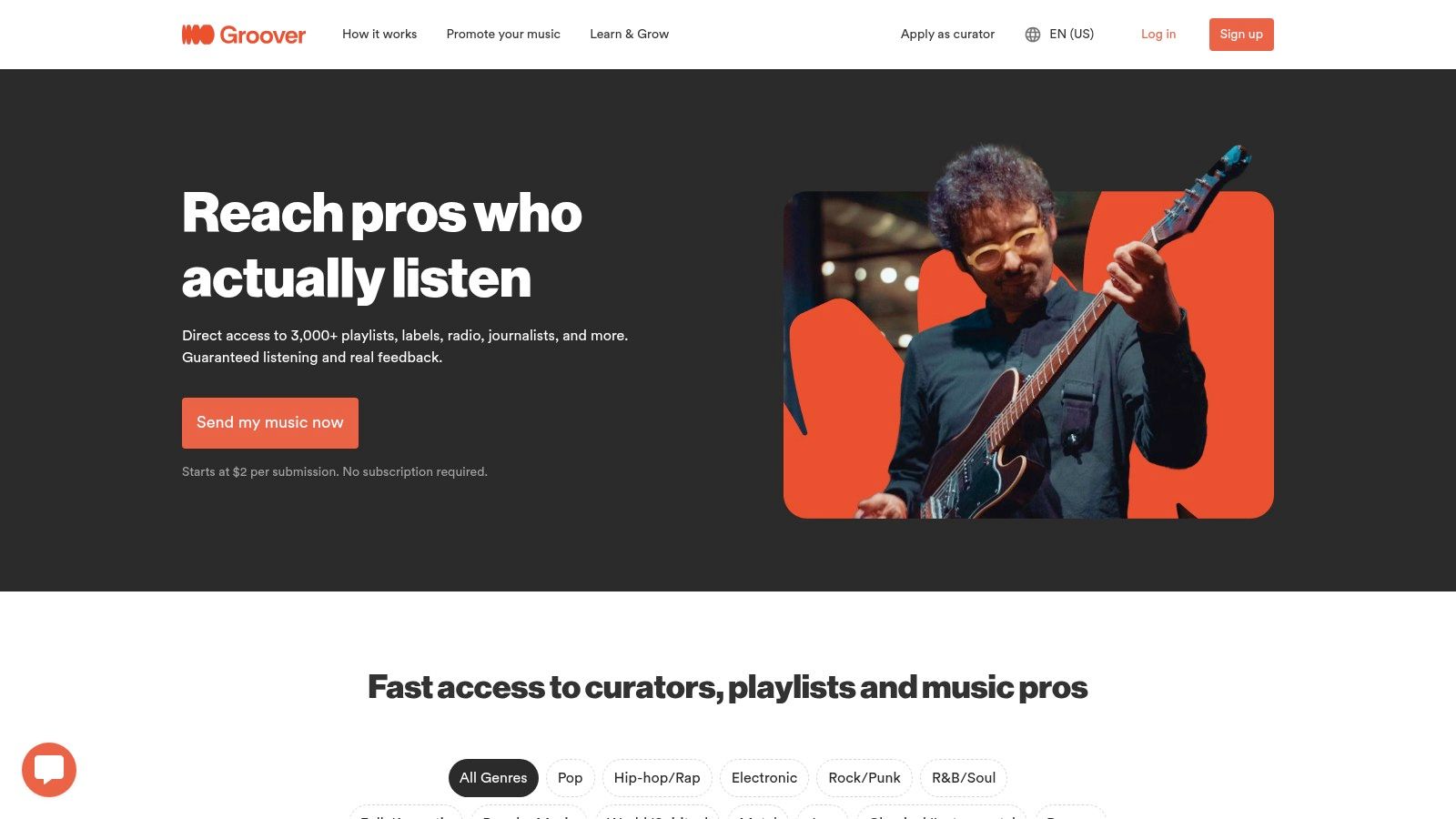Open the Learn & Grow menu
Image resolution: width=1456 pixels, height=819 pixels.
click(629, 35)
